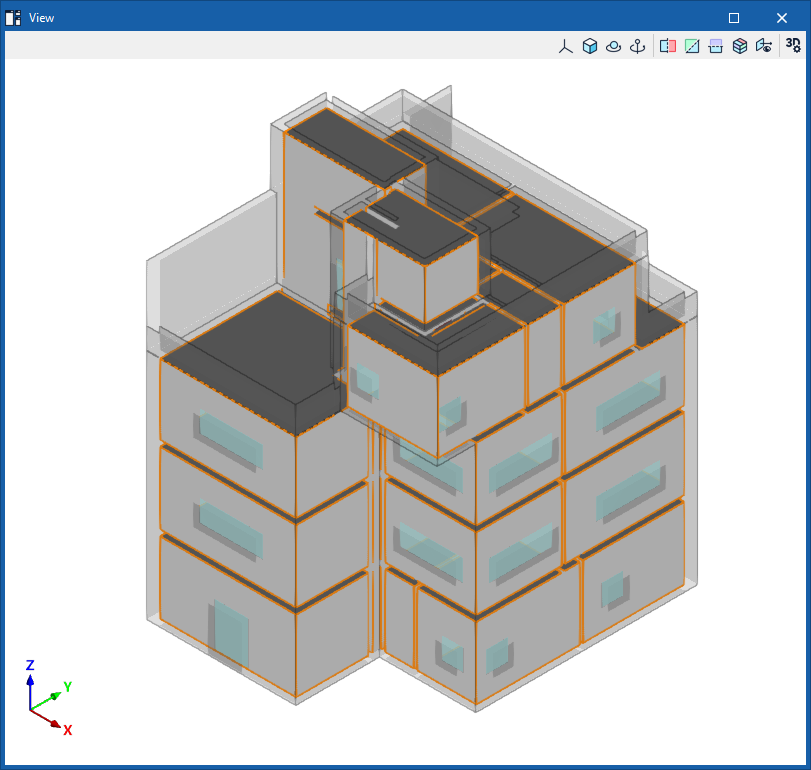Click the axes display icon in toolbar
Image resolution: width=811 pixels, height=770 pixels.
point(565,47)
